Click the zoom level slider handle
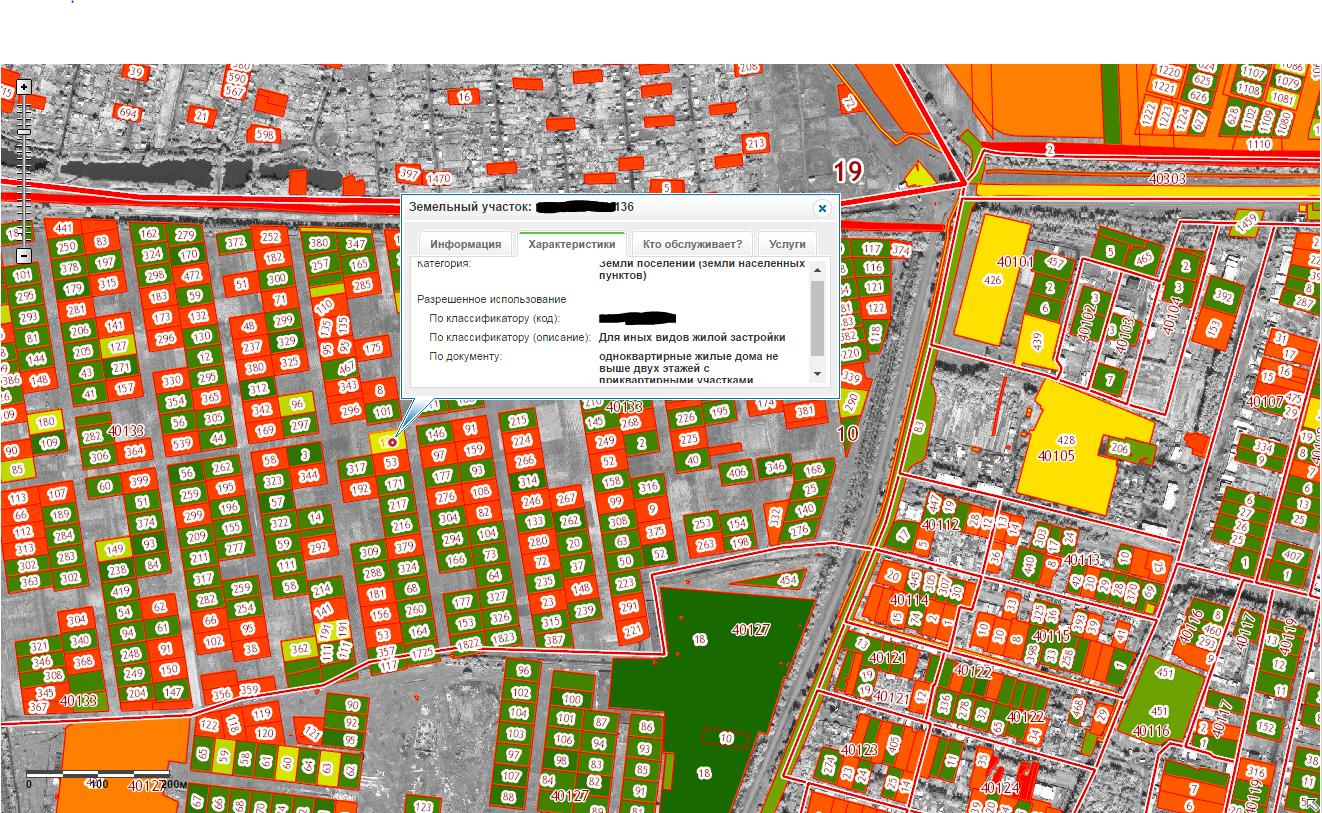 pos(24,132)
